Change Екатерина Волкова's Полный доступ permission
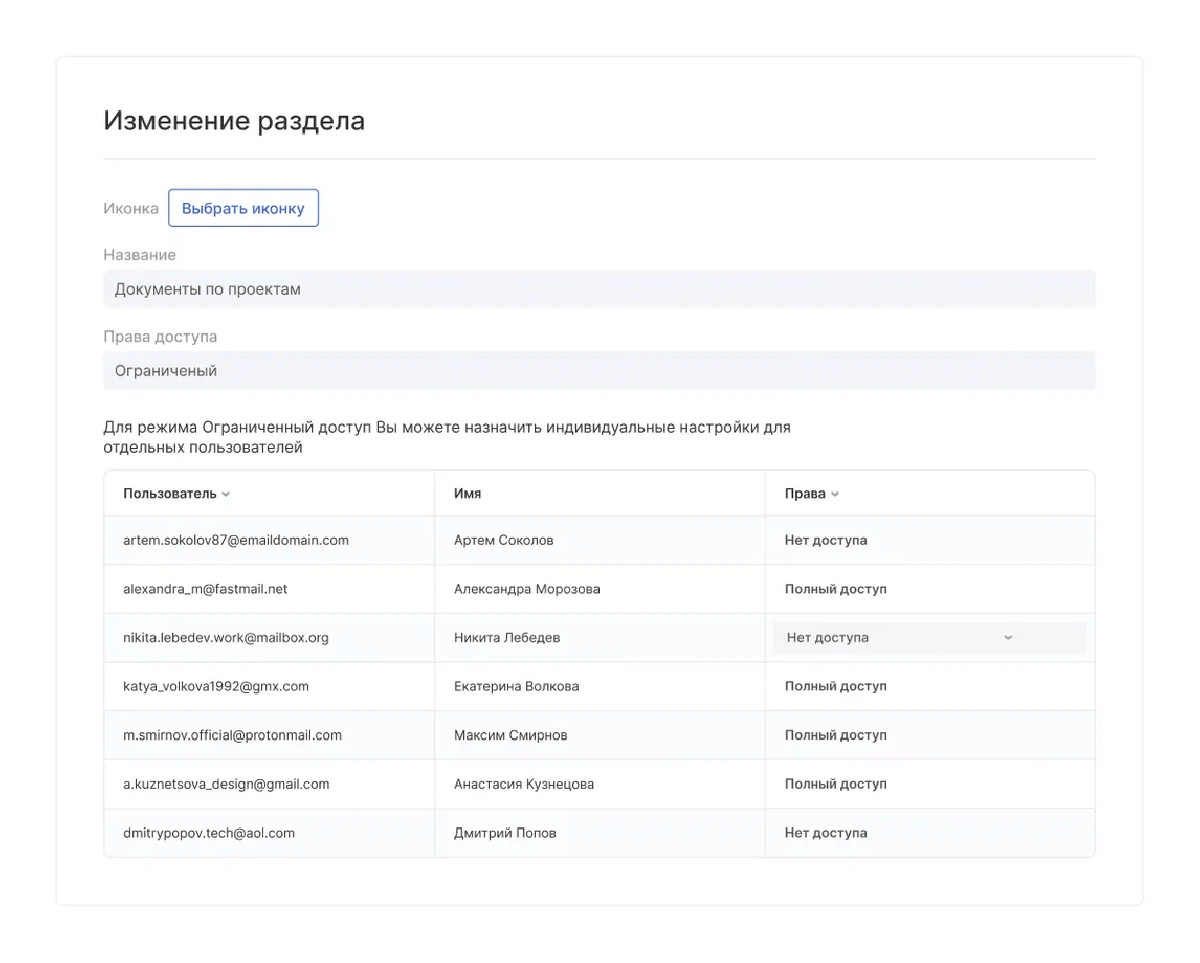1200x963 pixels. click(x=835, y=686)
